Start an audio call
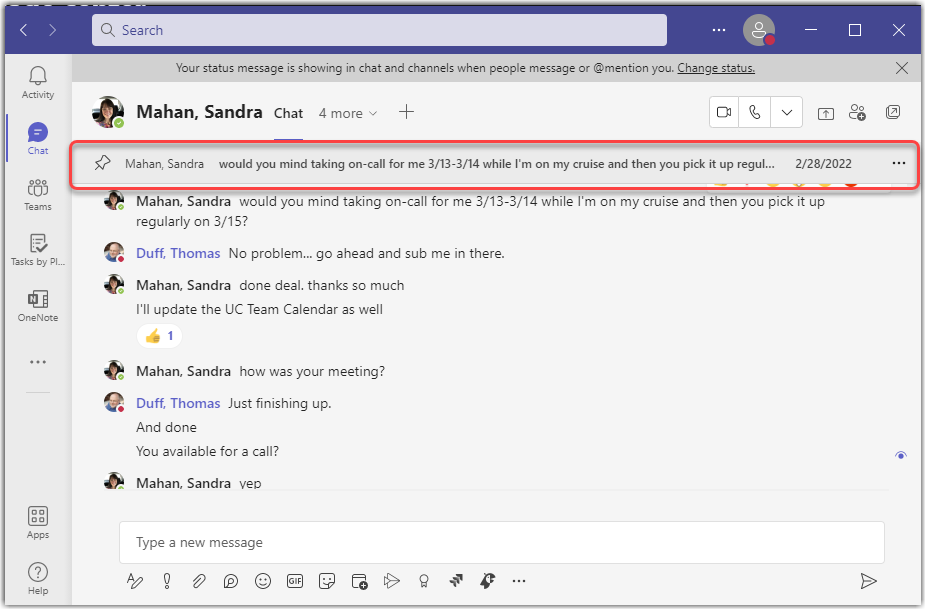The width and height of the screenshot is (926, 610). pos(755,112)
